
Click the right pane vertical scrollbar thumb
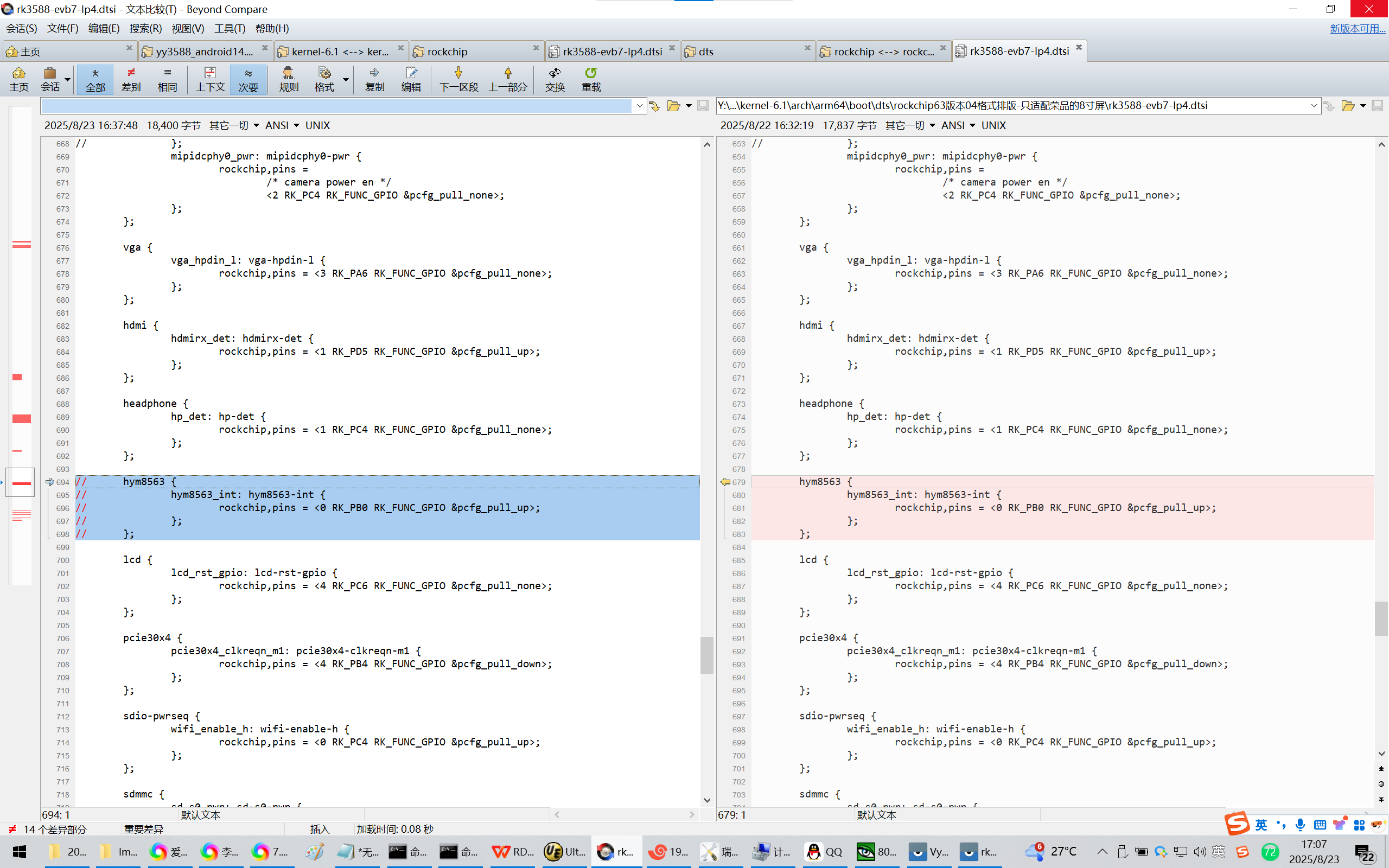point(1381,618)
